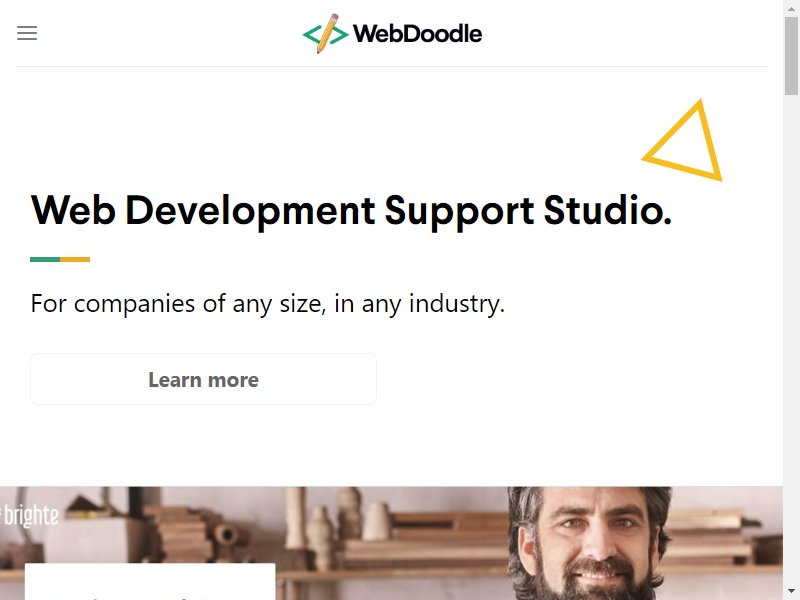The image size is (800, 600).
Task: Click the scrollbar track below the thumb
Action: click(791, 339)
